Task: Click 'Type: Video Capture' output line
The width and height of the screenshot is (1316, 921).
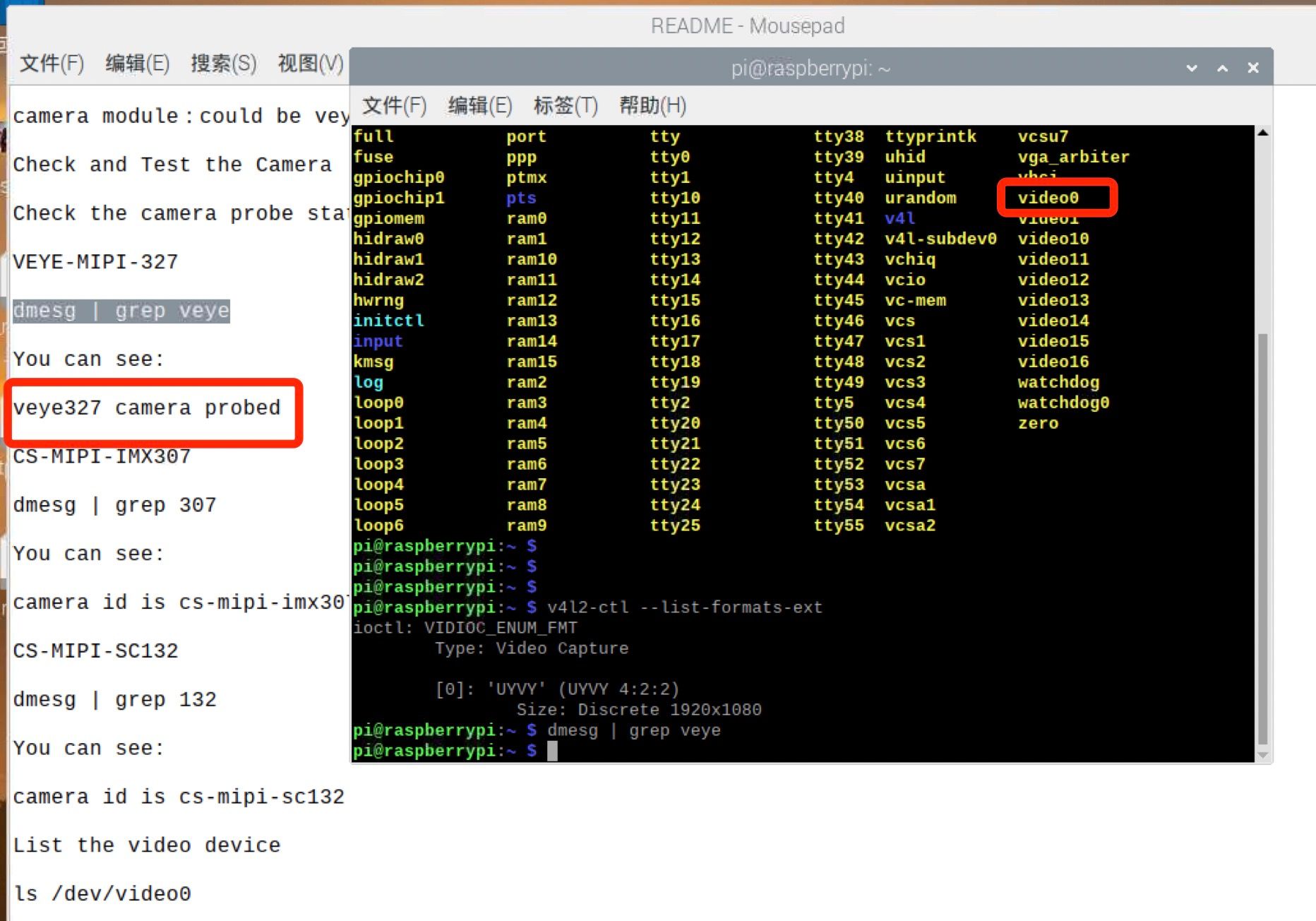Action: click(x=532, y=648)
